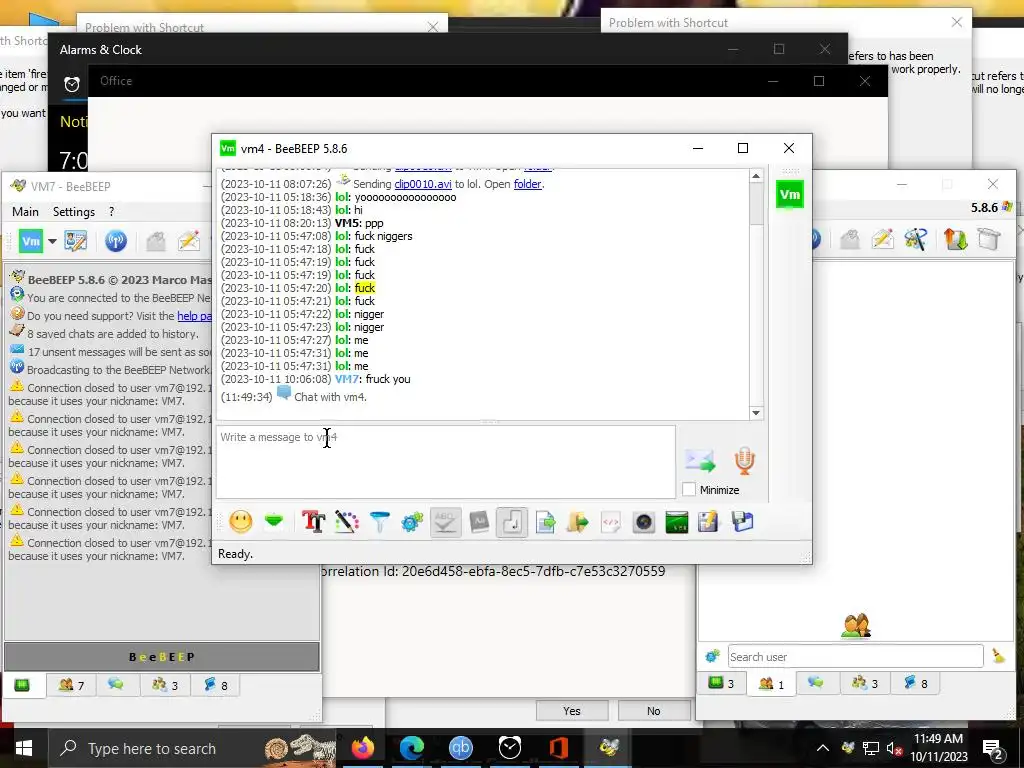This screenshot has width=1024, height=768.
Task: Open the emoticon picker in chat toolbar
Action: [241, 522]
